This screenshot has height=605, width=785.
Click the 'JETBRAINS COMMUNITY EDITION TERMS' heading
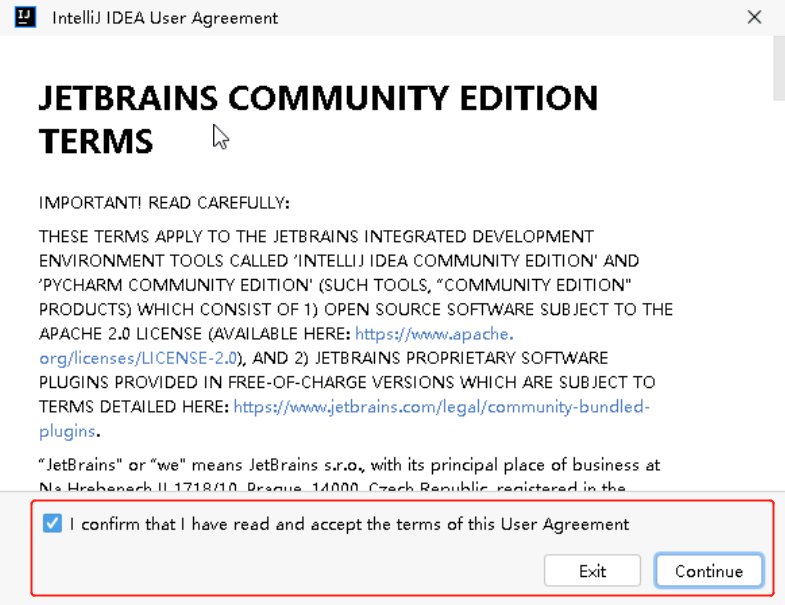[x=318, y=119]
